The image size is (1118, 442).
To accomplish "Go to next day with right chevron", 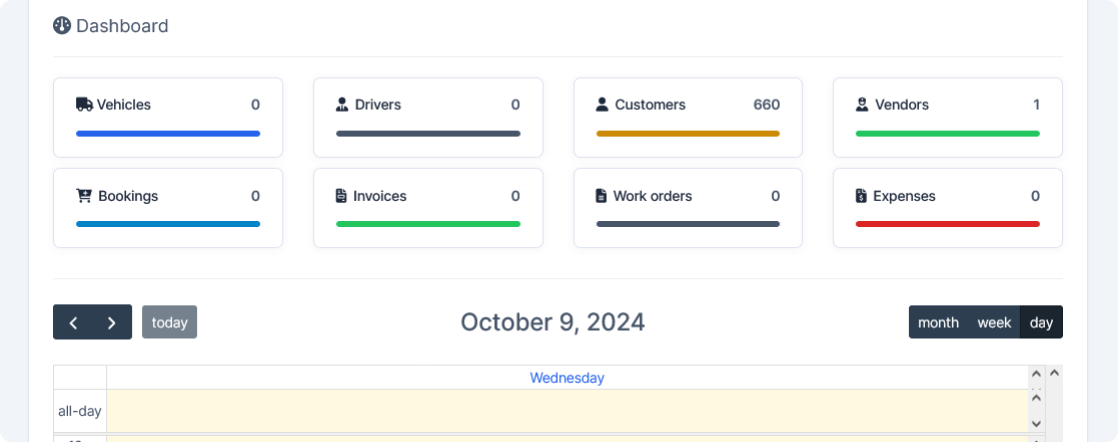I will (112, 322).
